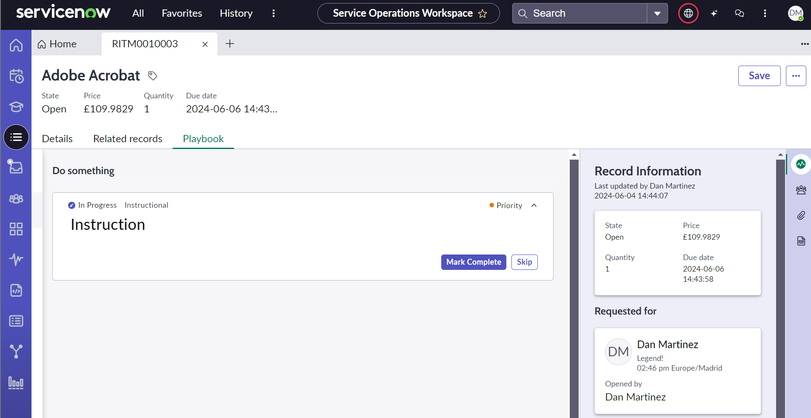Open tab bar overflow dots at far right

coord(804,44)
